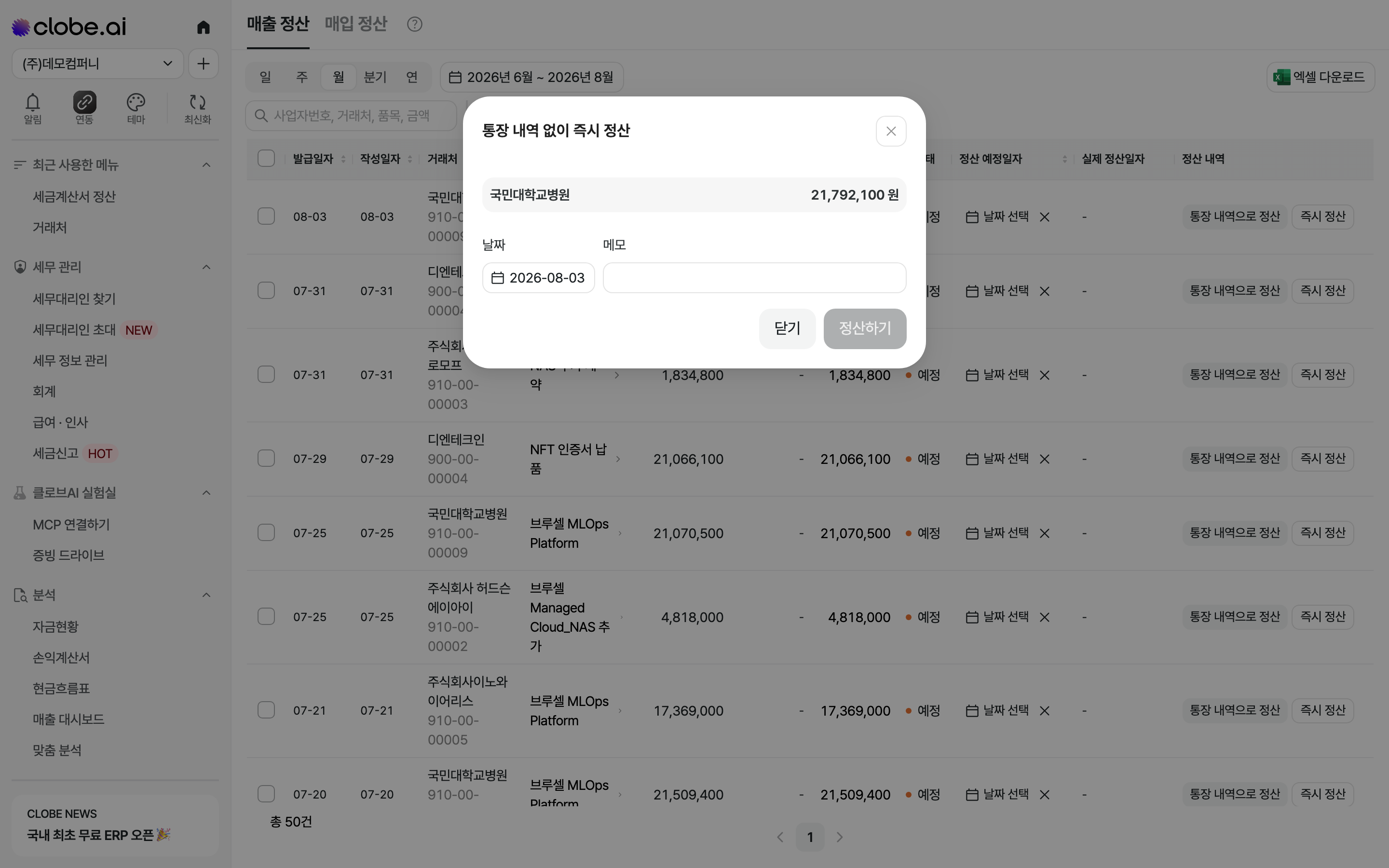Image resolution: width=1389 pixels, height=868 pixels.
Task: Click 즉시 정산 on the 21,066,100 row
Action: coord(1322,459)
